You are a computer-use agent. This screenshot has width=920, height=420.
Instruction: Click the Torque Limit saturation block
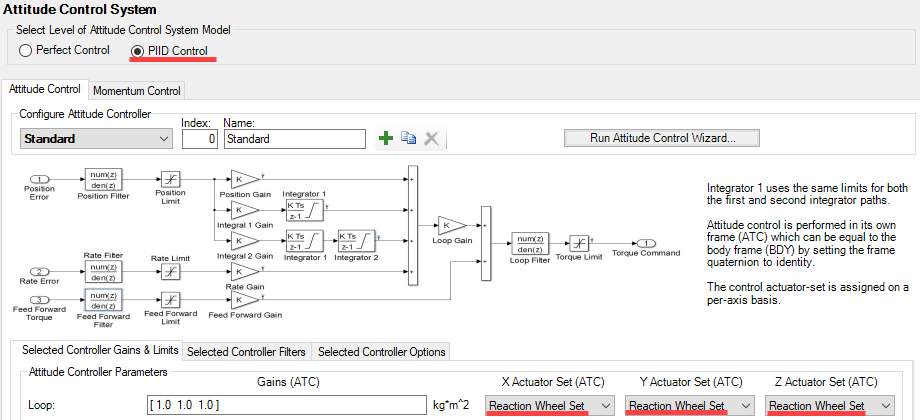(x=579, y=243)
